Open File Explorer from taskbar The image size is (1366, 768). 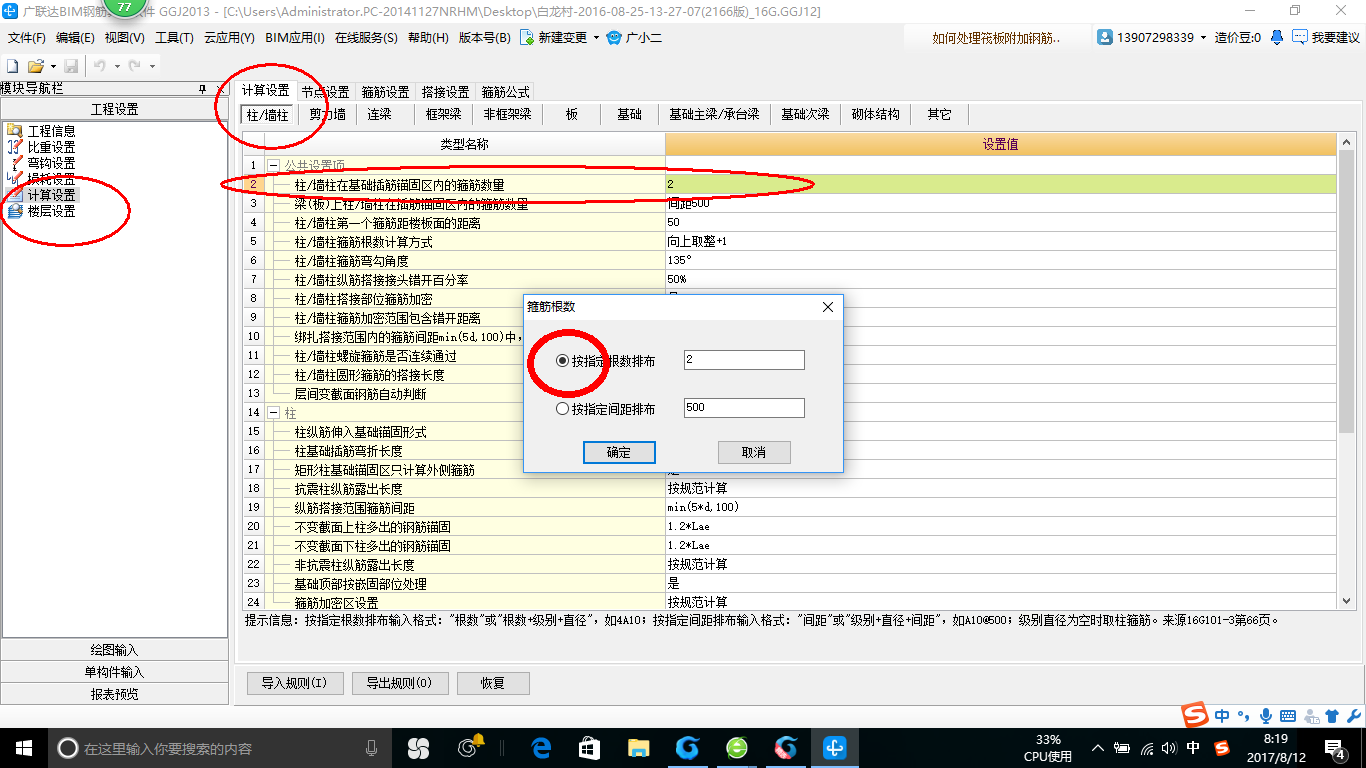click(638, 748)
